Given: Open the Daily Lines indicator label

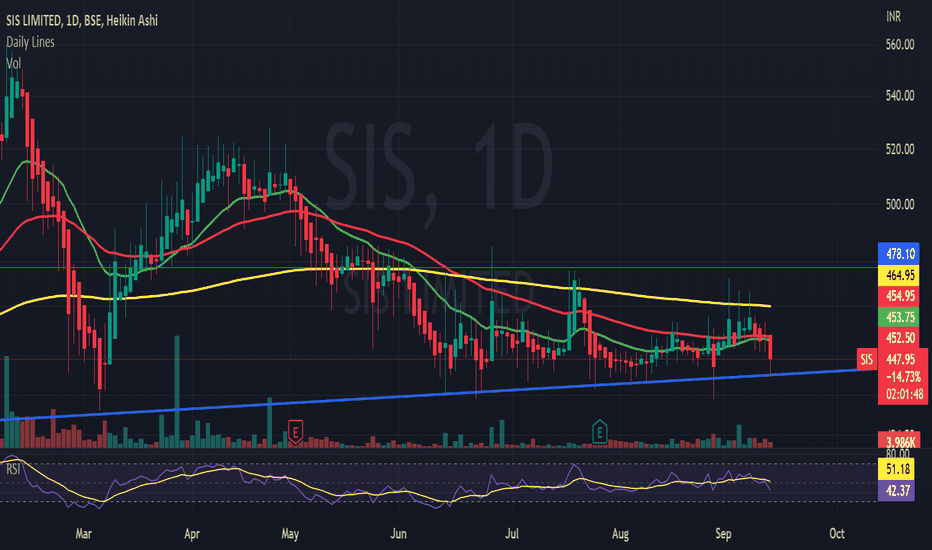Looking at the screenshot, I should click(30, 42).
